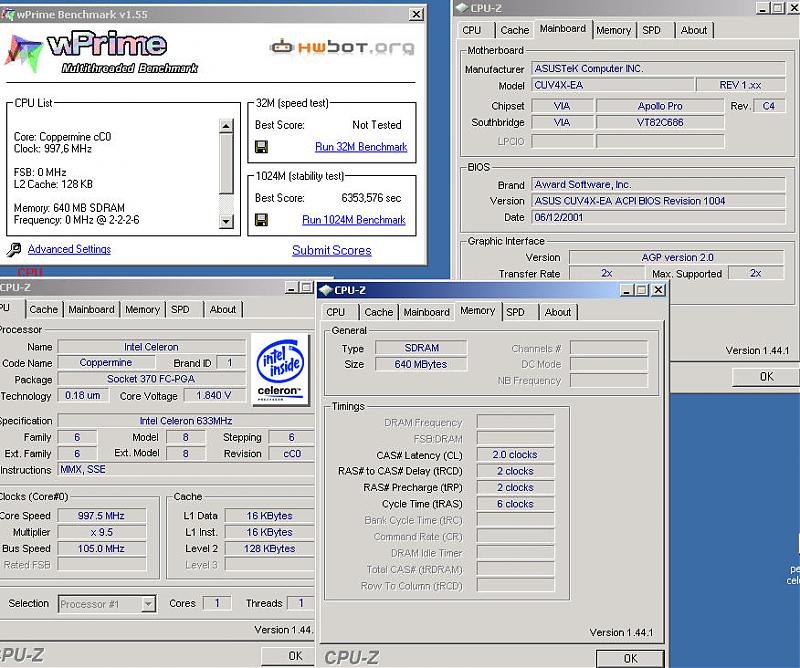Click the RAS# Precharge '2 clocks' value

[x=515, y=488]
